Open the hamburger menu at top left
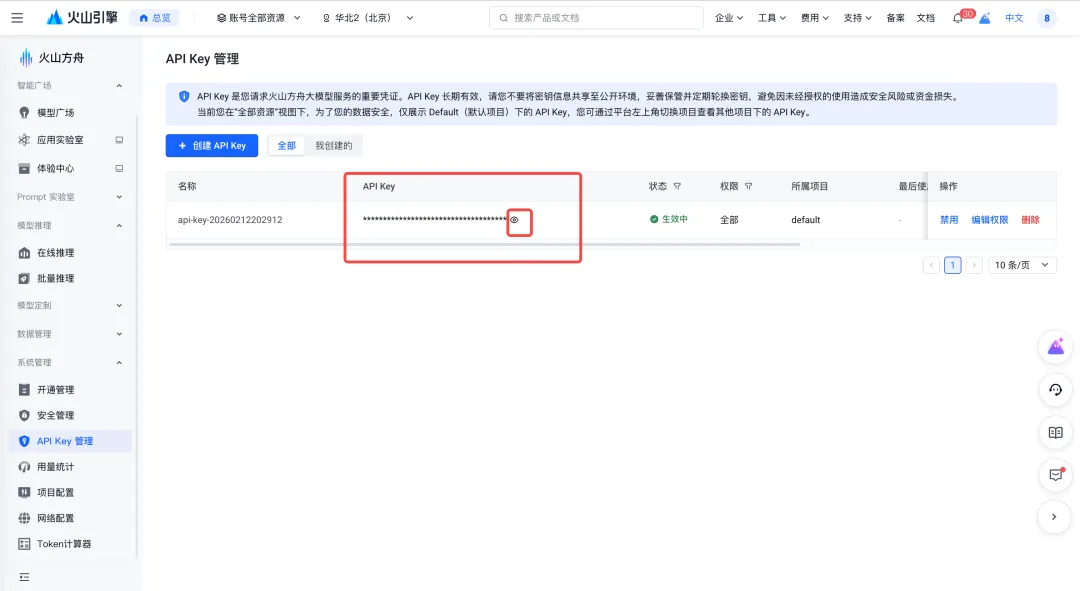This screenshot has height=591, width=1080. [x=17, y=18]
